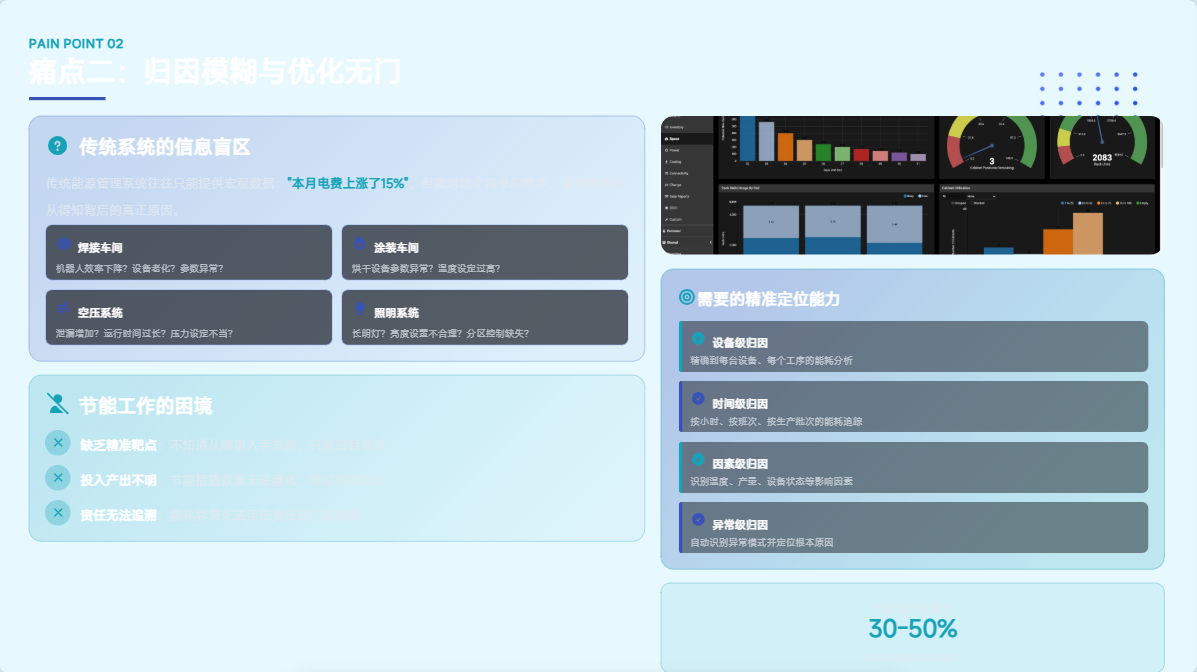
Task: Open the 涂装车间 card
Action: (x=485, y=253)
